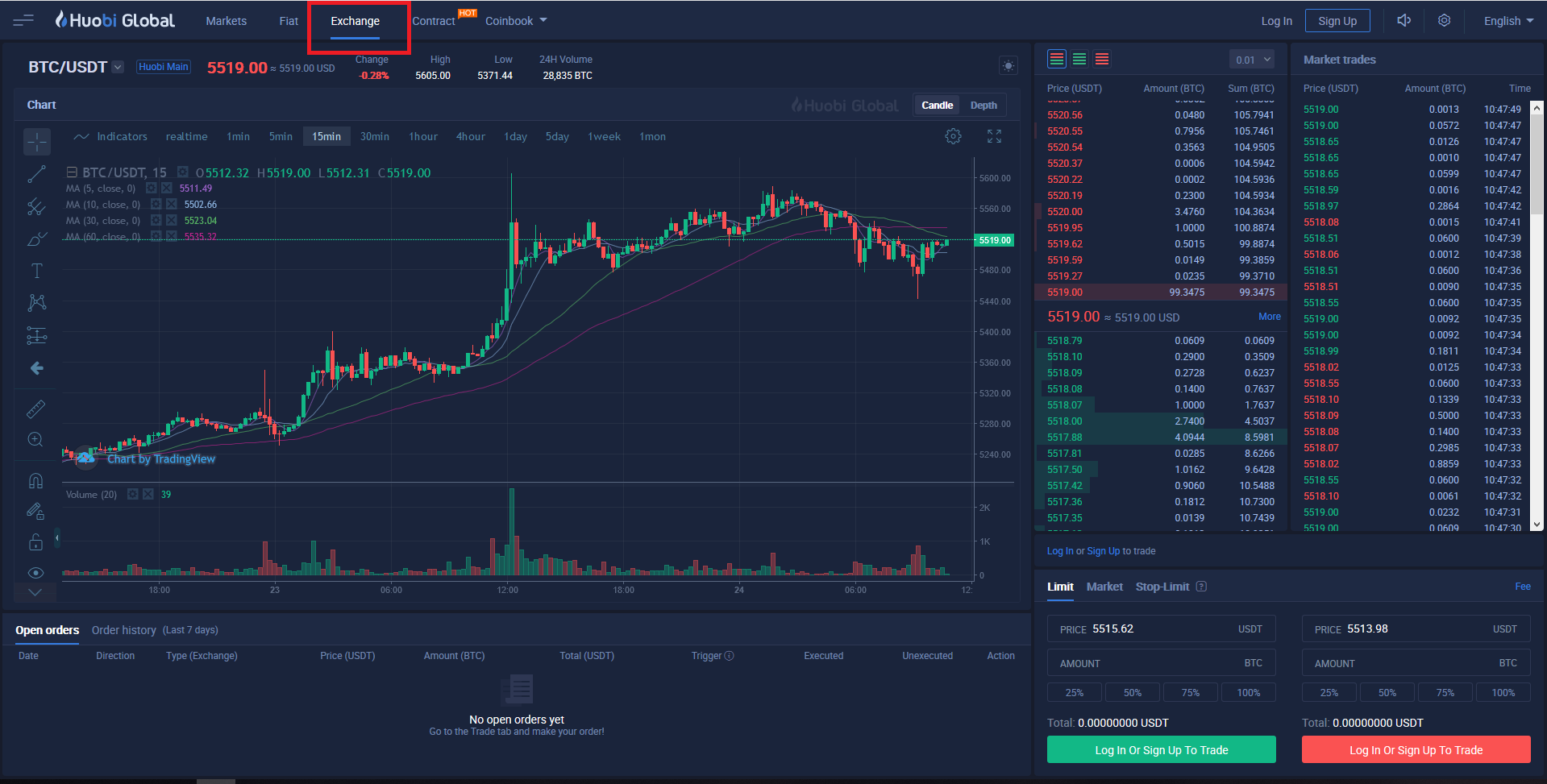Open Volume indicator settings
1547x784 pixels.
[x=133, y=495]
